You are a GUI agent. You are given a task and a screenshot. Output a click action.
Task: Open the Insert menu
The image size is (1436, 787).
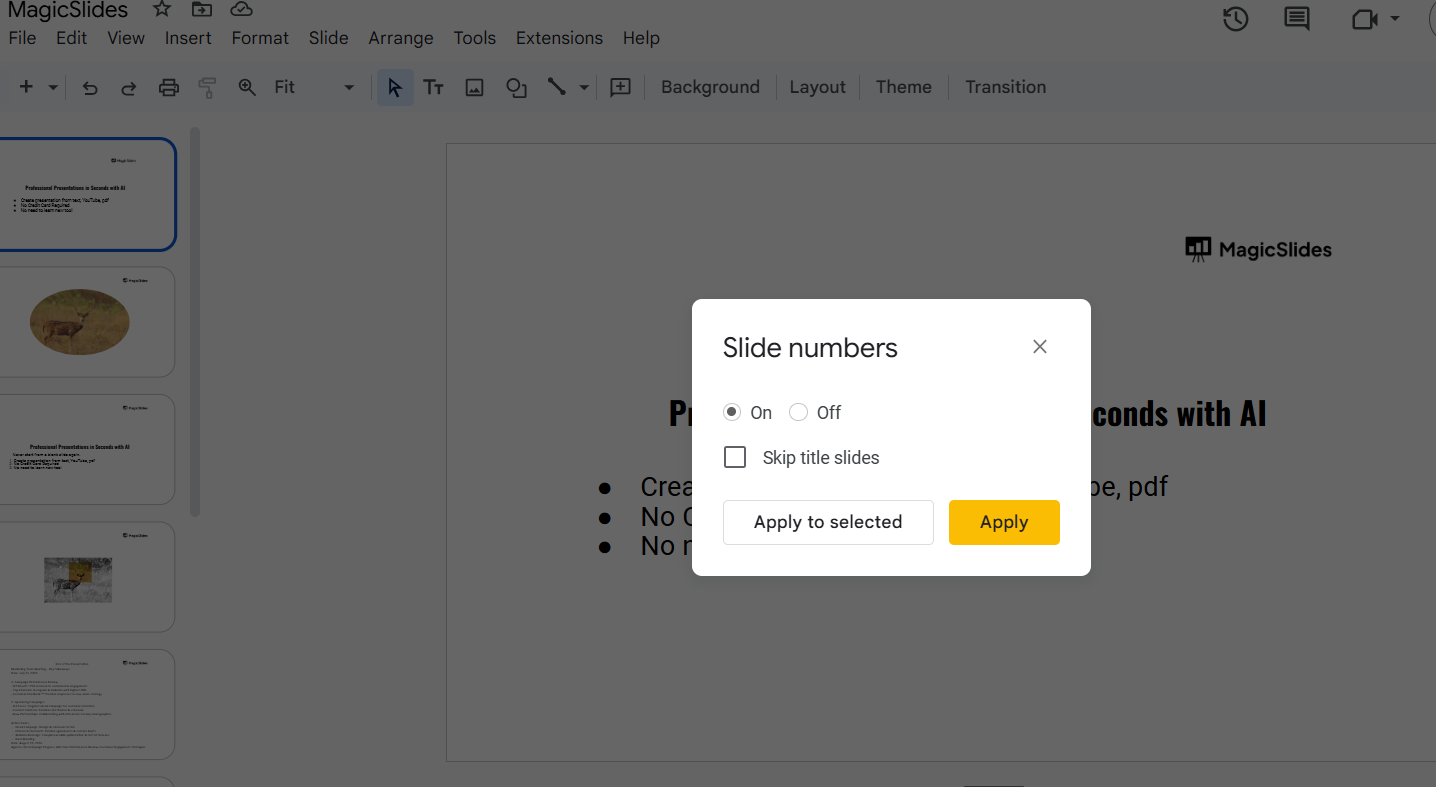click(x=188, y=38)
